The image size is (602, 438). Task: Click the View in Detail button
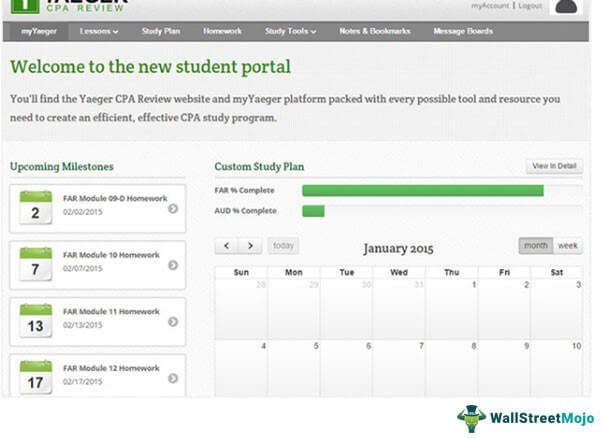554,166
